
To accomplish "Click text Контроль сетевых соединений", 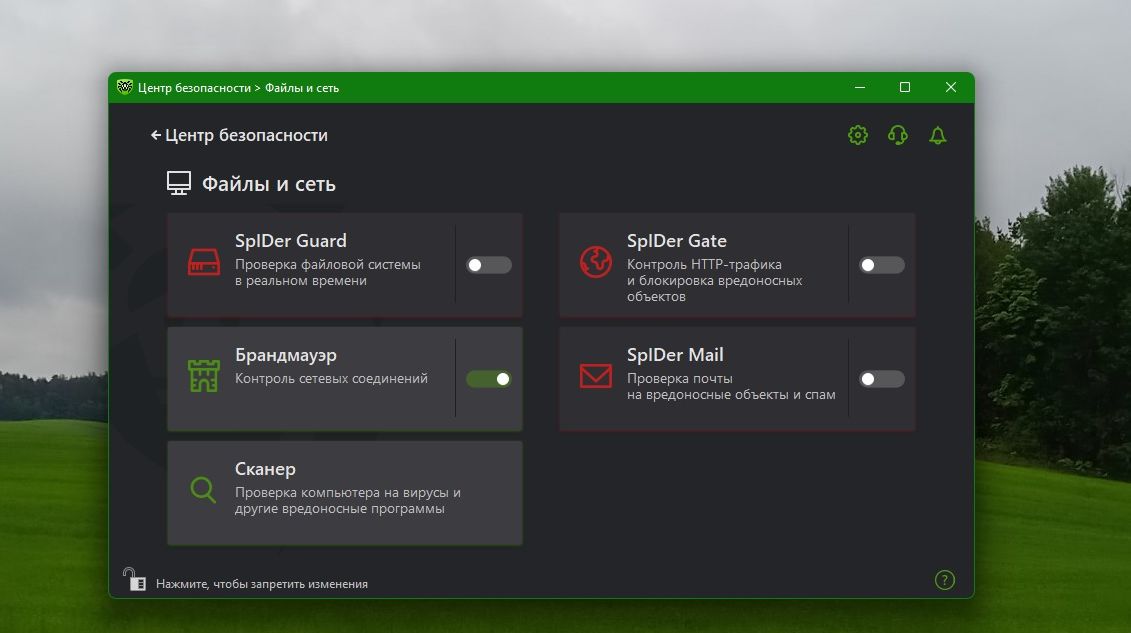I will 331,379.
